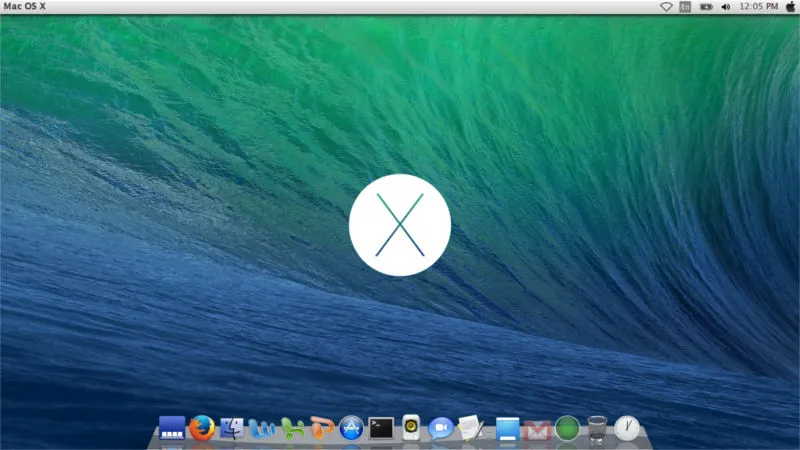Viewport: 800px width, 450px height.
Task: Open the Apple logo menu
Action: click(788, 7)
